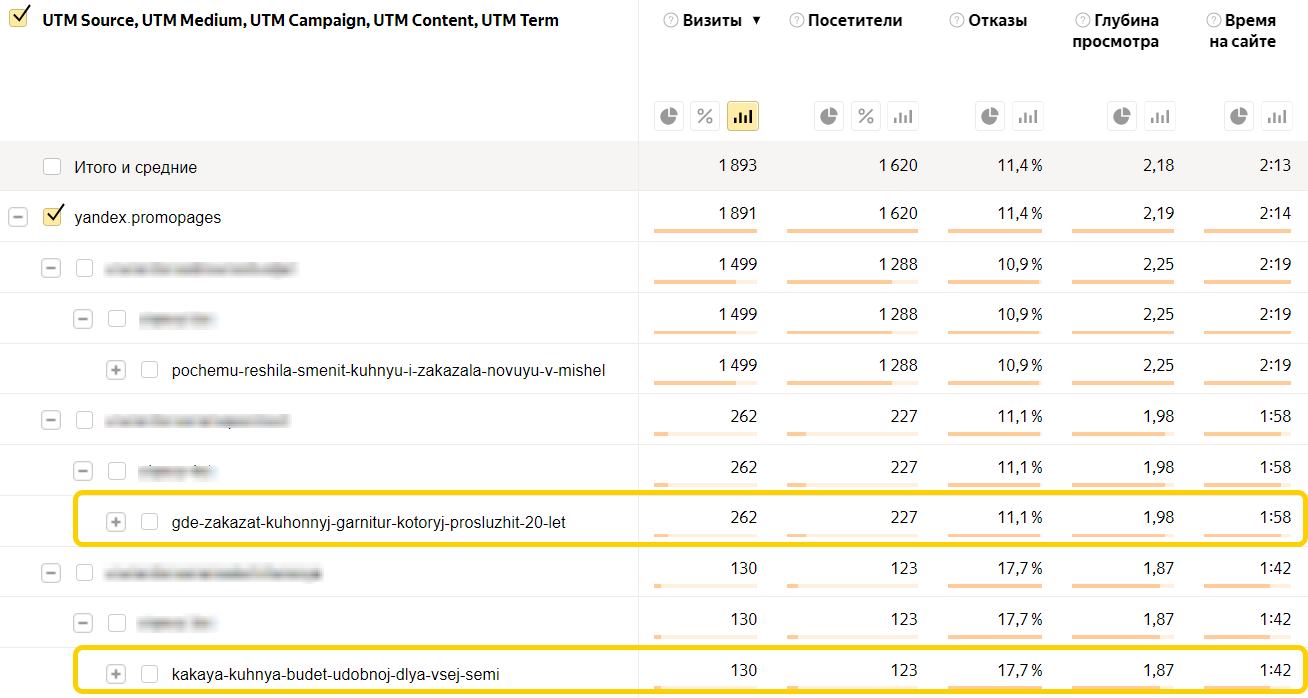Switch Визиты column to percent view
Image resolution: width=1308 pixels, height=698 pixels.
[x=705, y=116]
